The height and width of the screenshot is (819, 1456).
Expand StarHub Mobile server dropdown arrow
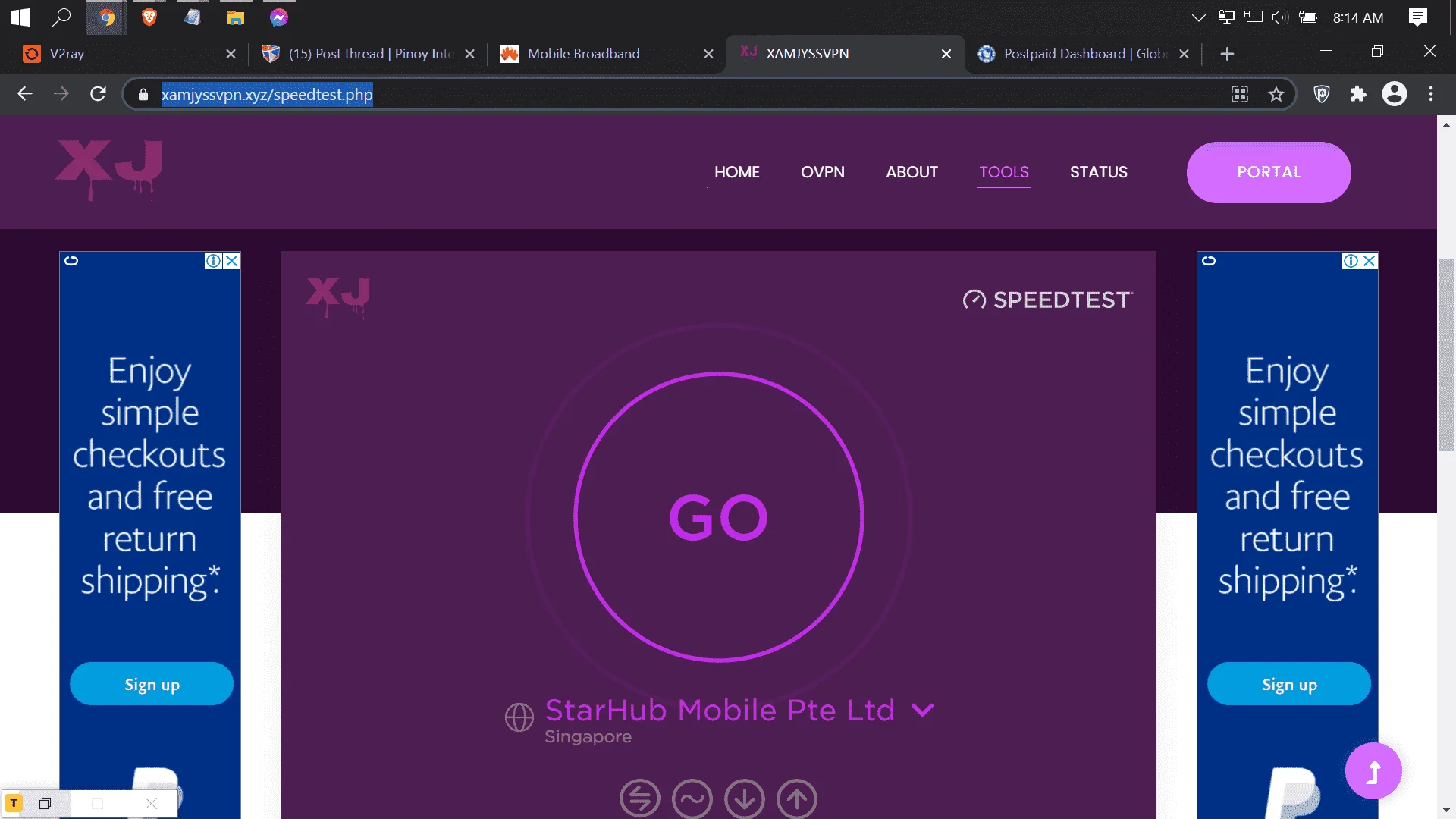tap(923, 711)
